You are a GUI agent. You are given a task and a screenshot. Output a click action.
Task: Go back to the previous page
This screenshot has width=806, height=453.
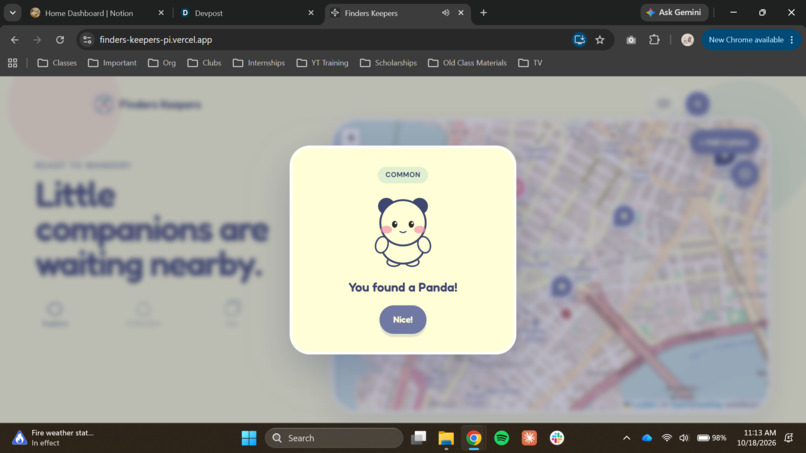pos(14,40)
